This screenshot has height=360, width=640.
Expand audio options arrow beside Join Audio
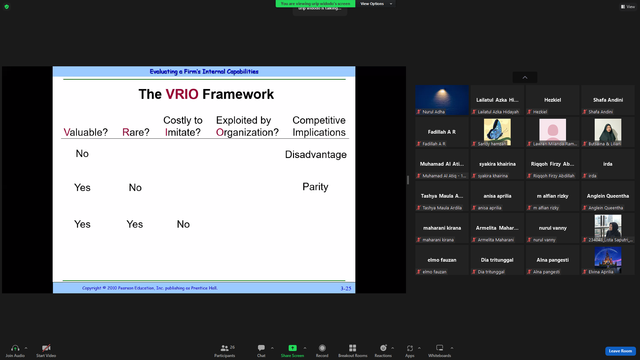coord(26,348)
